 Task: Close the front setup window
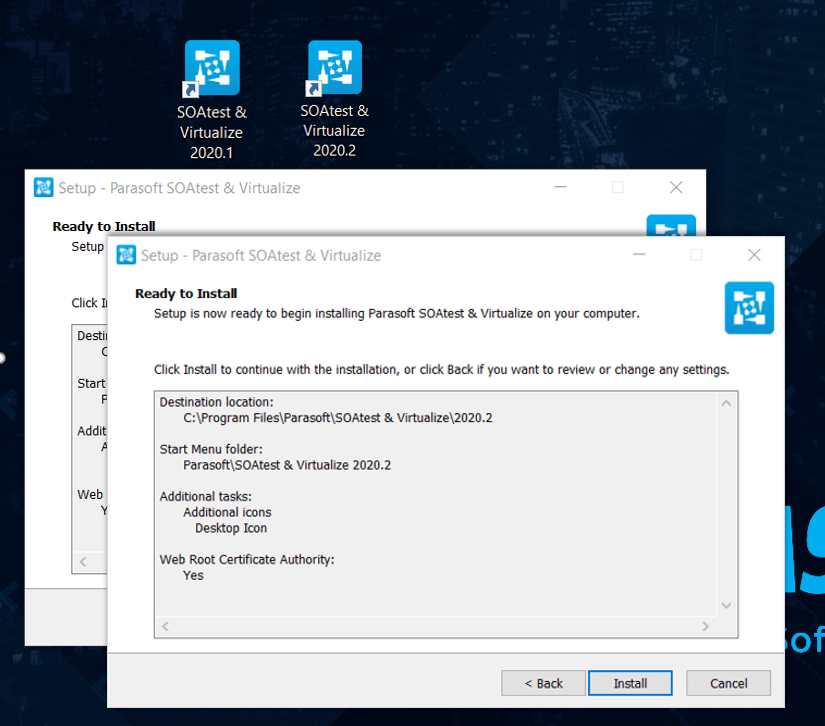click(754, 255)
